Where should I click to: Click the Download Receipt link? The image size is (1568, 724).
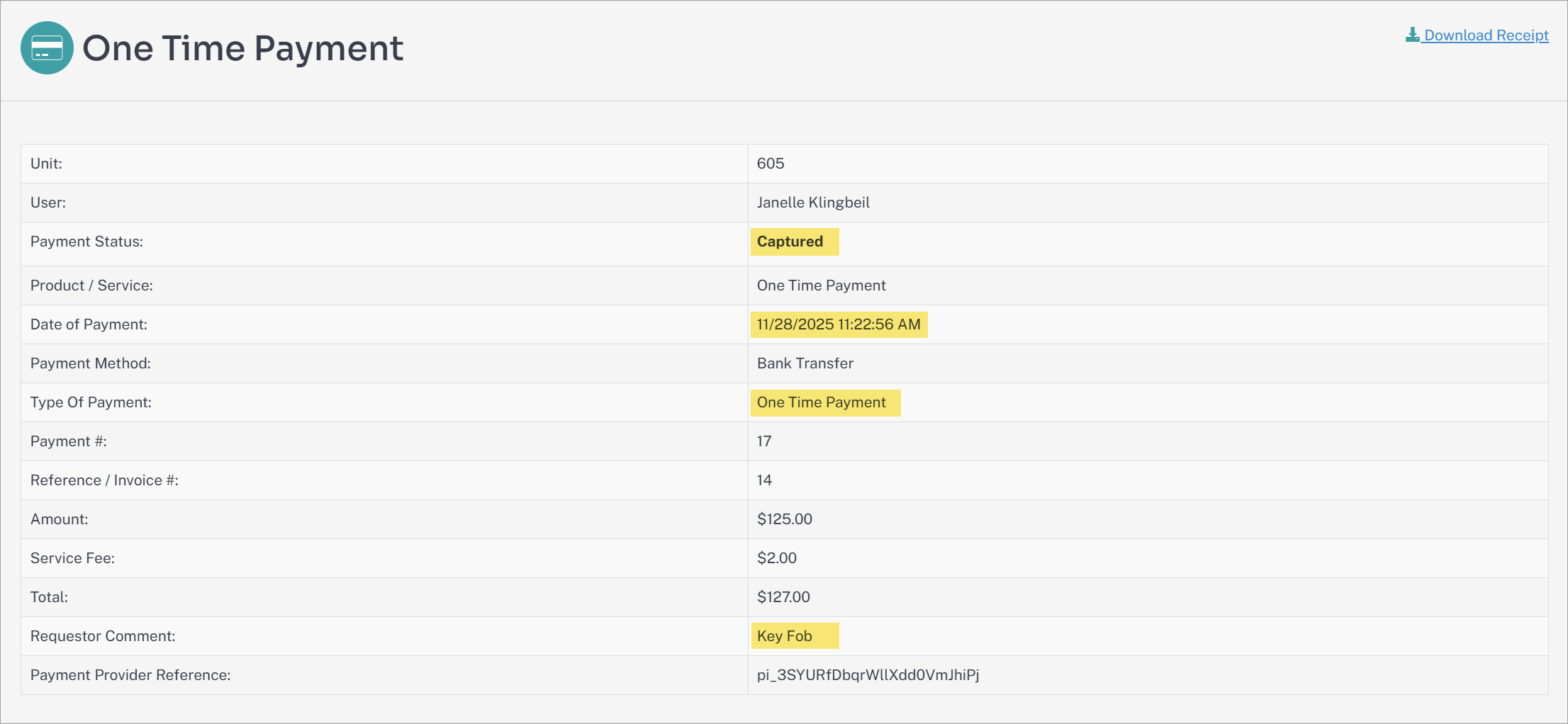pos(1477,35)
